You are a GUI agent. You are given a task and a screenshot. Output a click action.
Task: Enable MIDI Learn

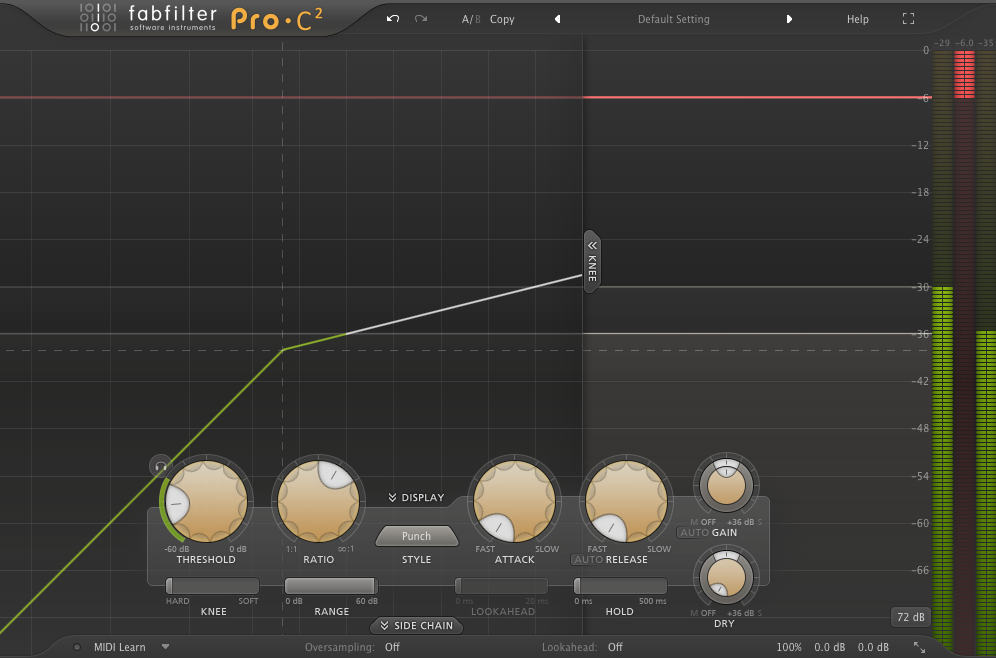tap(119, 647)
